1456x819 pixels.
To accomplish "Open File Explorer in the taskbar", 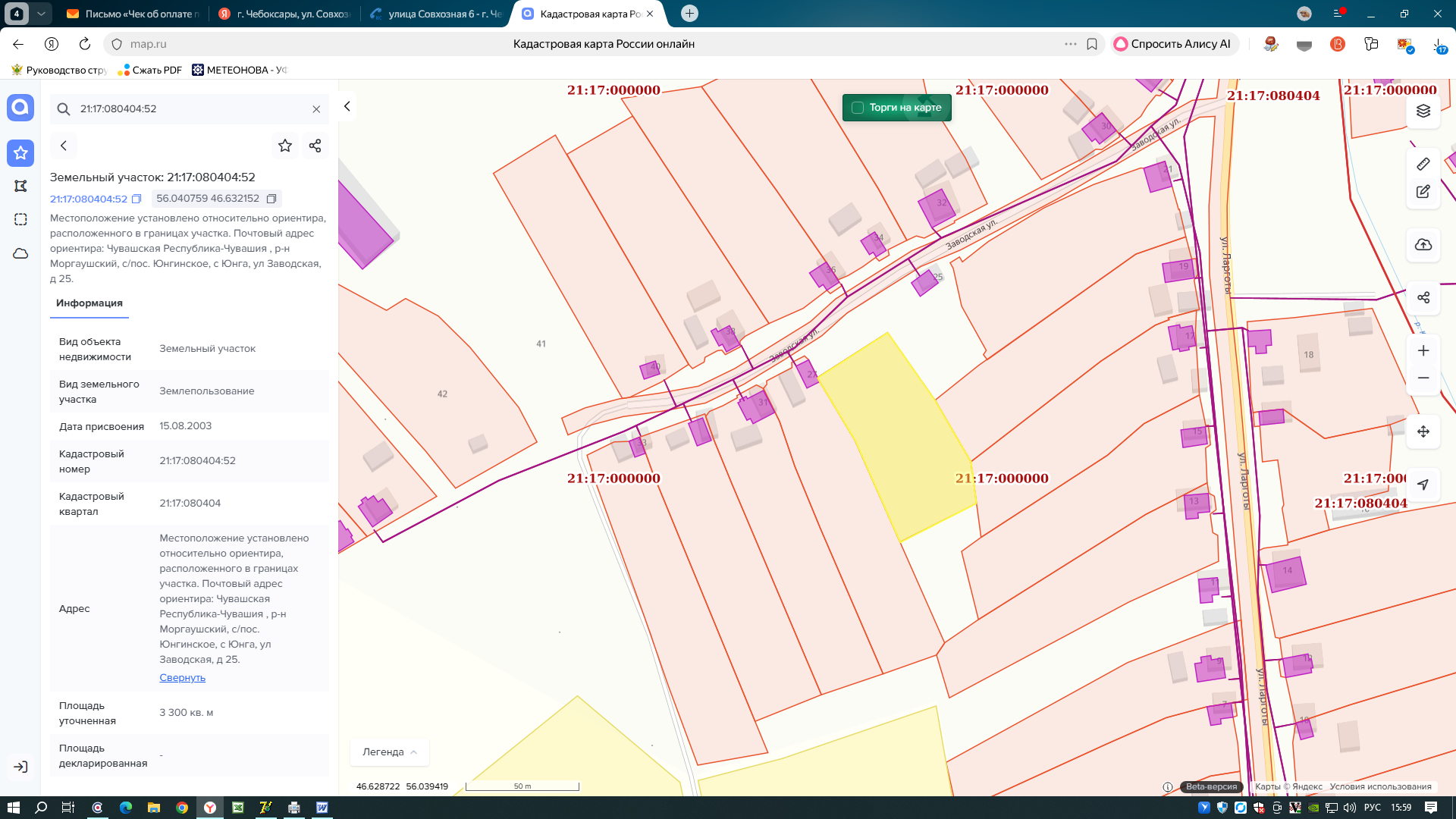I will [153, 808].
